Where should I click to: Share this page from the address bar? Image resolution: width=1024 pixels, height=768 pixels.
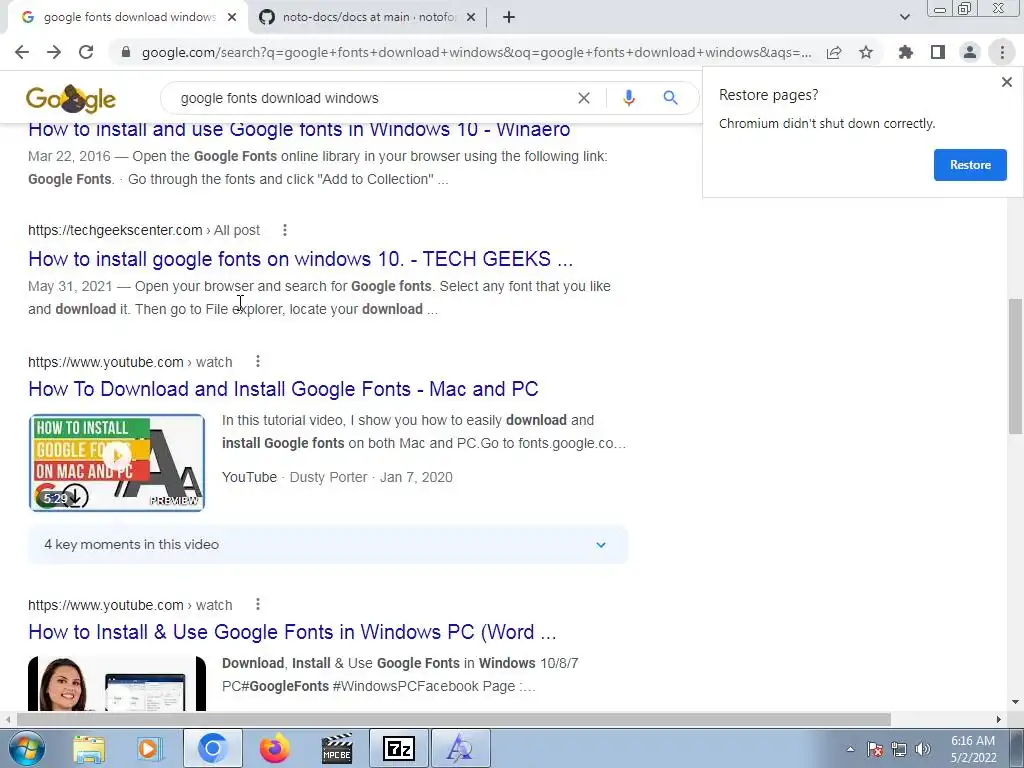pos(834,52)
